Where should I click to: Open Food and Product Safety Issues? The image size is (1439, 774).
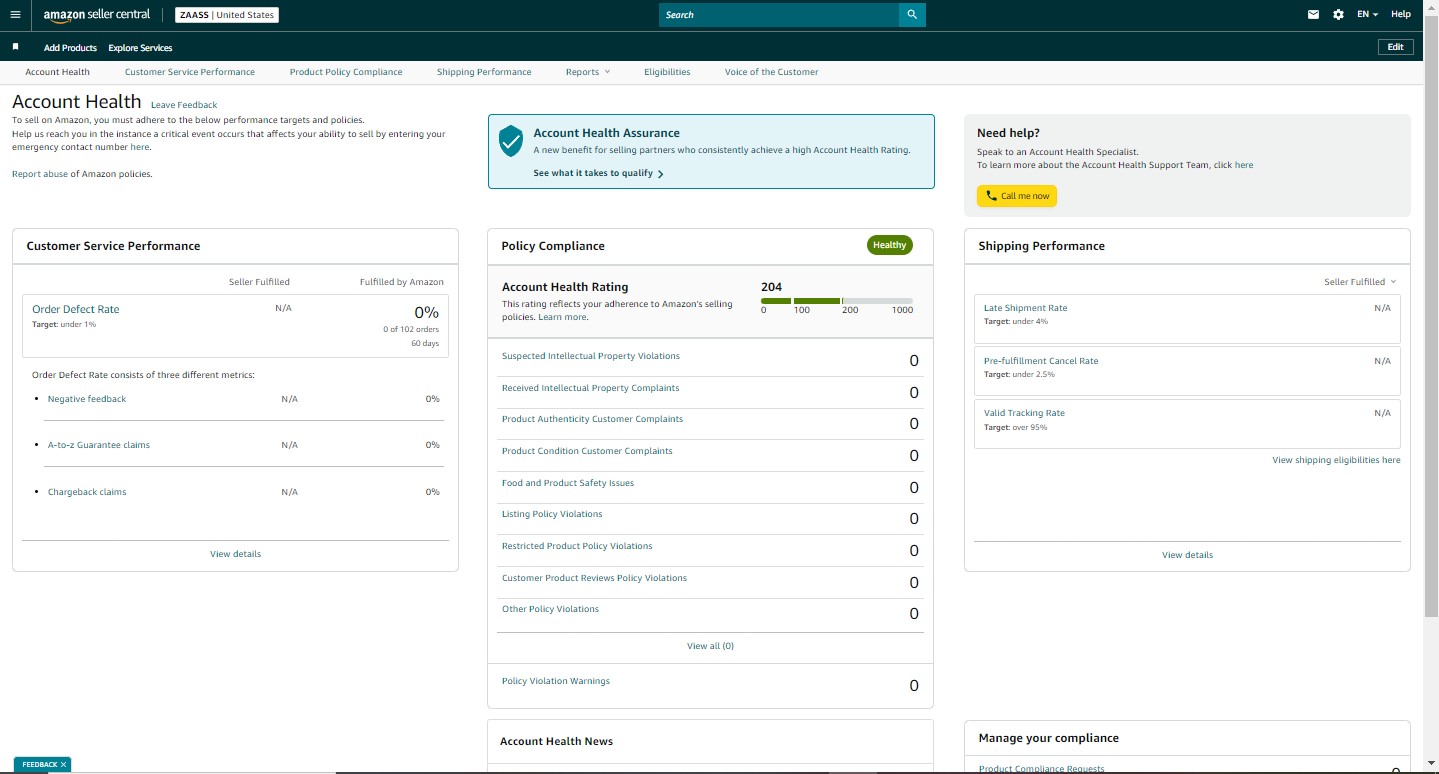tap(568, 483)
